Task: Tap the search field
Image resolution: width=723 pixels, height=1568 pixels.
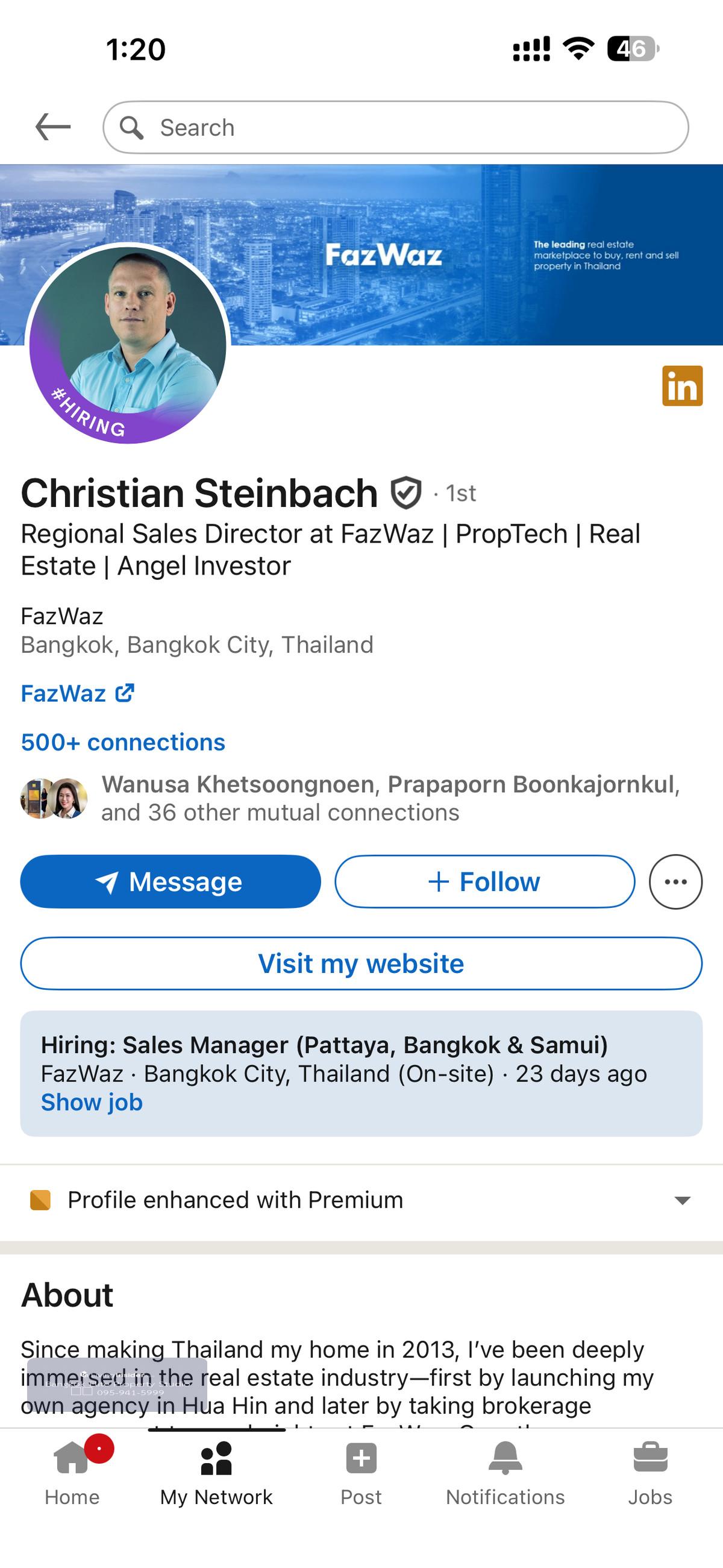Action: (x=396, y=127)
